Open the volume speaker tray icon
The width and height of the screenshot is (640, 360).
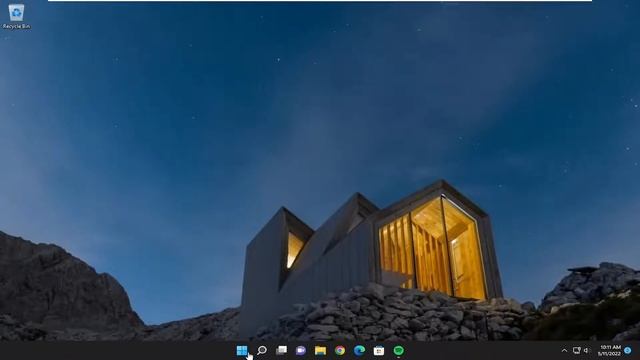[586, 350]
